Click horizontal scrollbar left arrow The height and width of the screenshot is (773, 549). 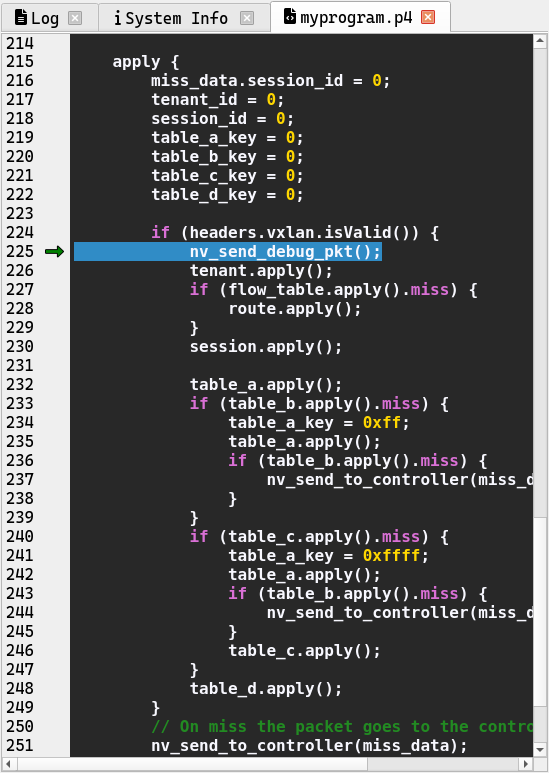coord(9,764)
